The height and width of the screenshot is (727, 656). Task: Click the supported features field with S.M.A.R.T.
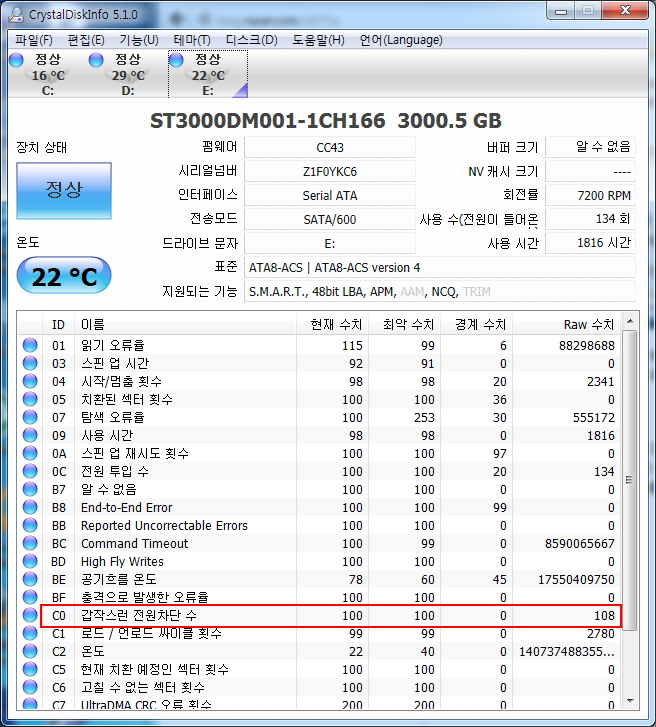point(439,292)
